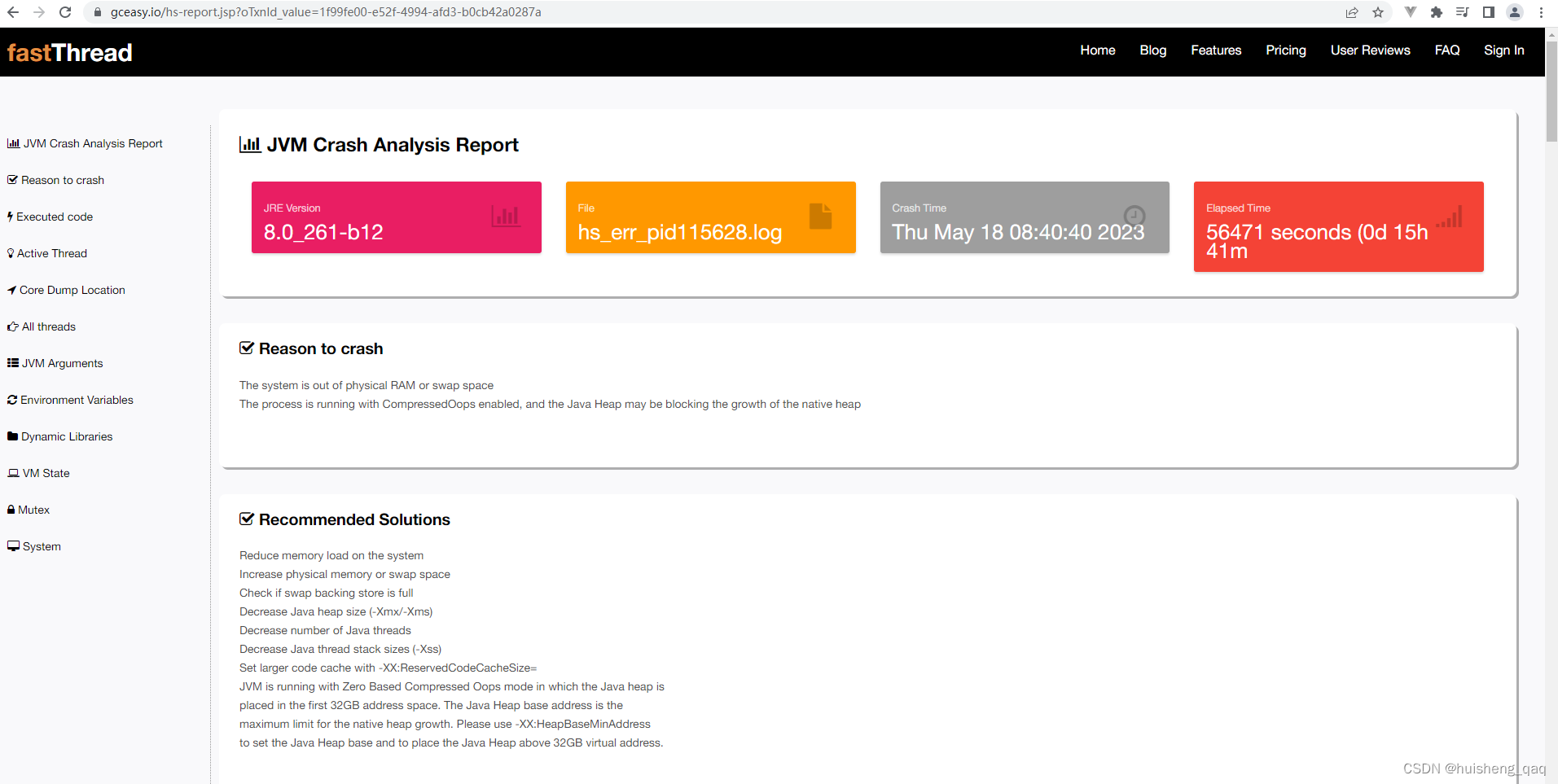Open the extensions puzzle icon
This screenshot has height=784, width=1558.
click(x=1437, y=12)
